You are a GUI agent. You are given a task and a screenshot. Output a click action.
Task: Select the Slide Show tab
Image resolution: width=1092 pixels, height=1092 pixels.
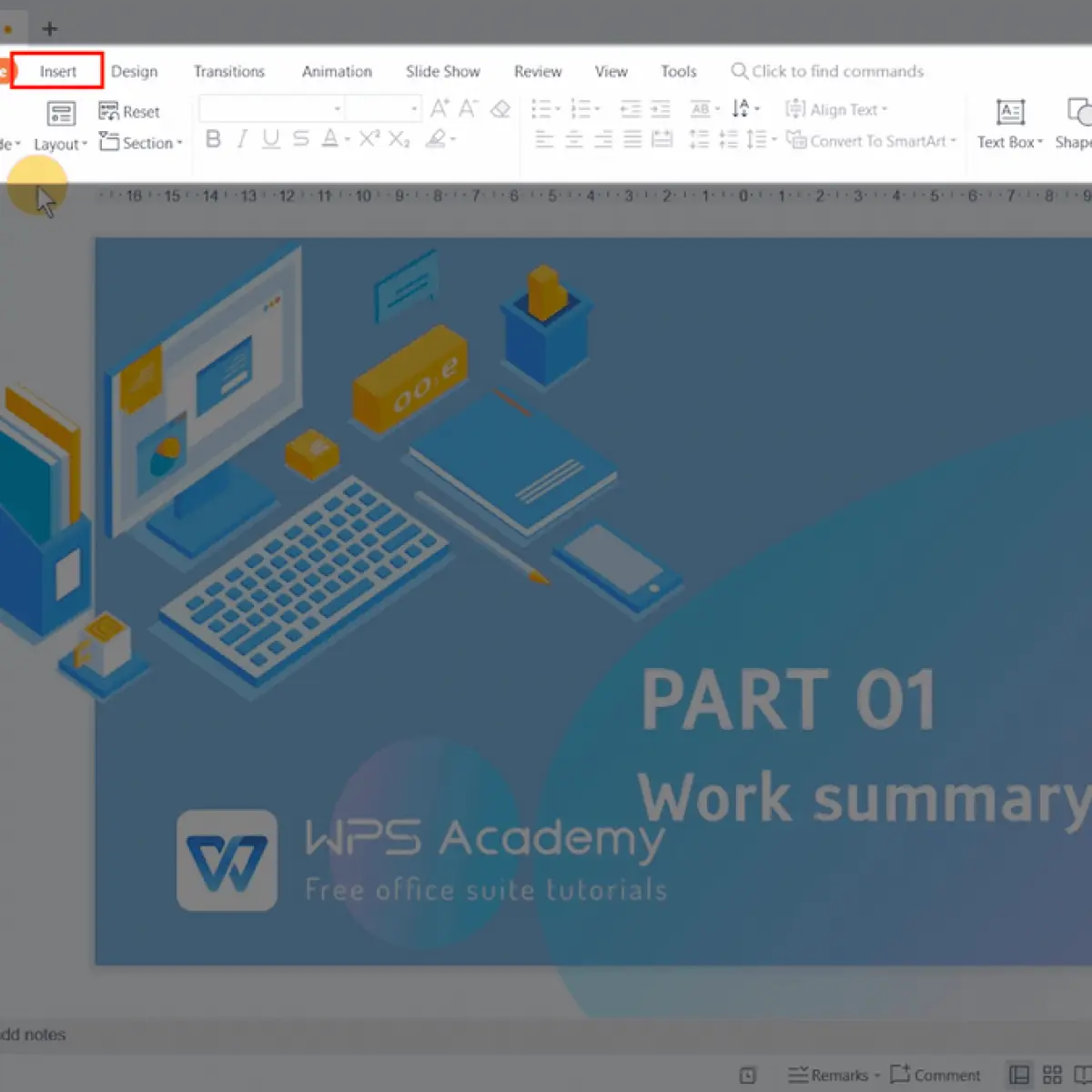(x=442, y=72)
